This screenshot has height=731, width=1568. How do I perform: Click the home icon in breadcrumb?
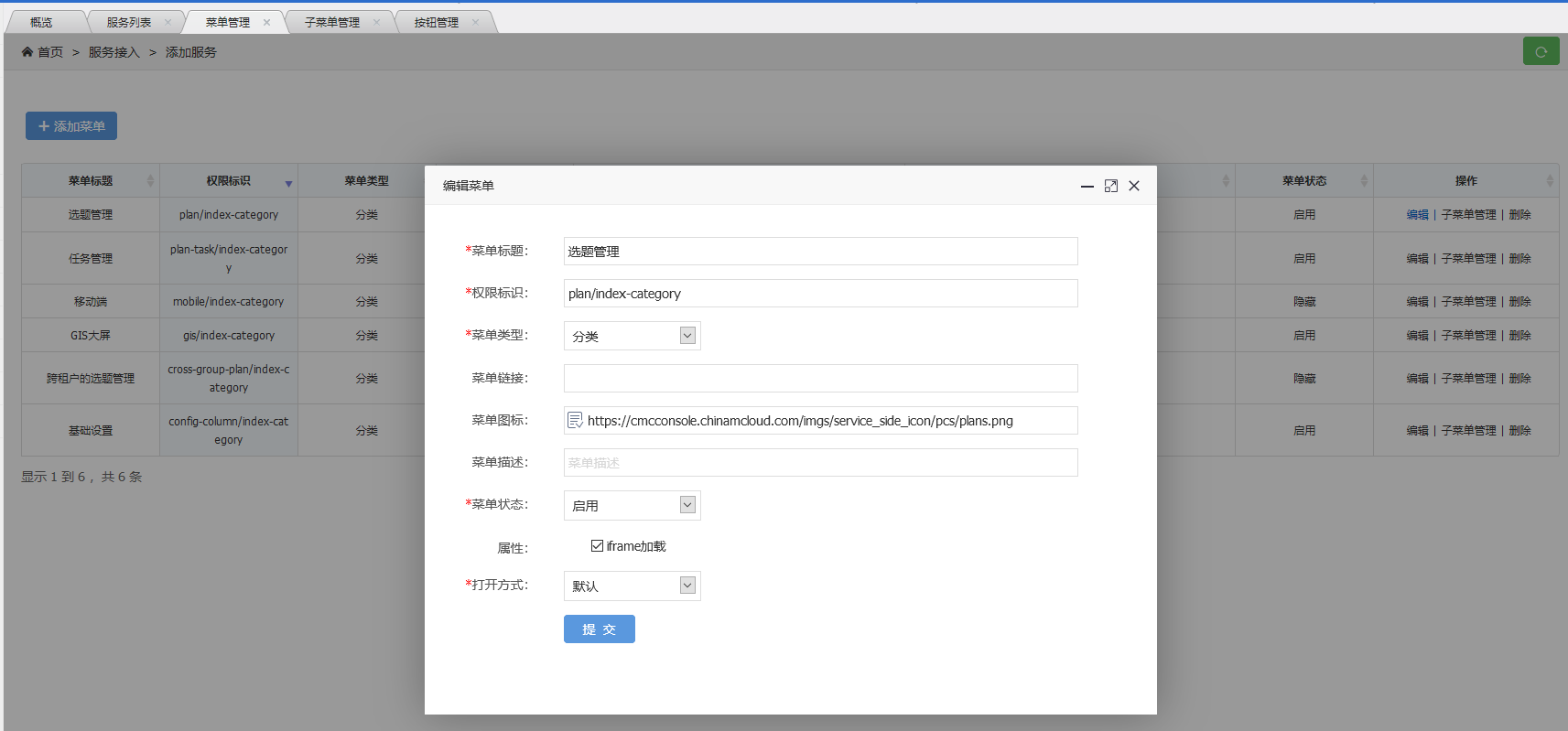tap(27, 52)
